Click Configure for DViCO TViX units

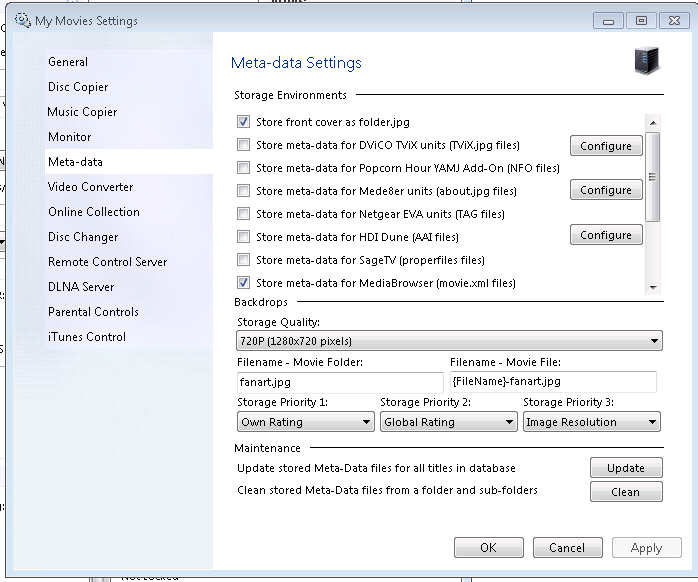tap(606, 146)
